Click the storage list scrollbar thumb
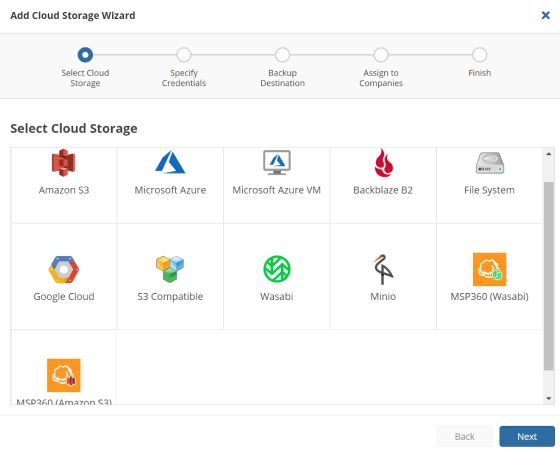This screenshot has height=450, width=560. [549, 276]
